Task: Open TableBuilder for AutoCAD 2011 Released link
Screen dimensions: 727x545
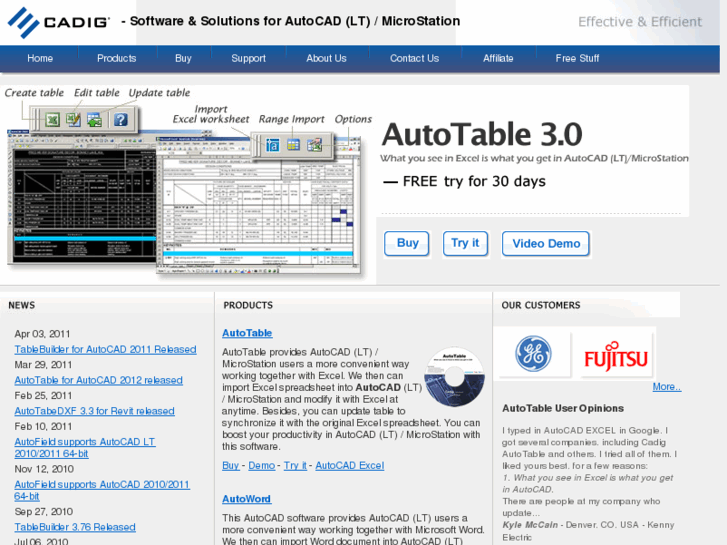Action: pyautogui.click(x=105, y=349)
